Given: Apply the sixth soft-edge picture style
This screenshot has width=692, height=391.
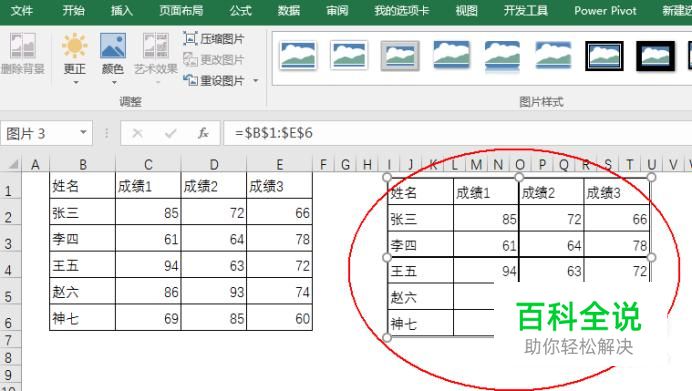Looking at the screenshot, I should coord(553,56).
